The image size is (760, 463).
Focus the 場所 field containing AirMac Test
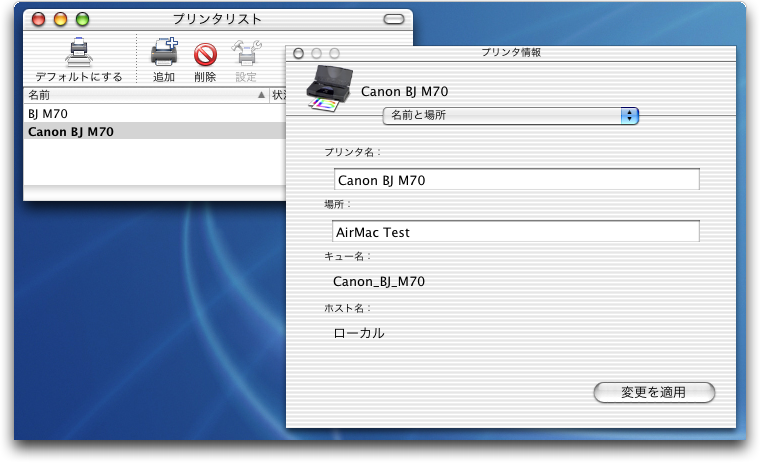click(x=516, y=232)
